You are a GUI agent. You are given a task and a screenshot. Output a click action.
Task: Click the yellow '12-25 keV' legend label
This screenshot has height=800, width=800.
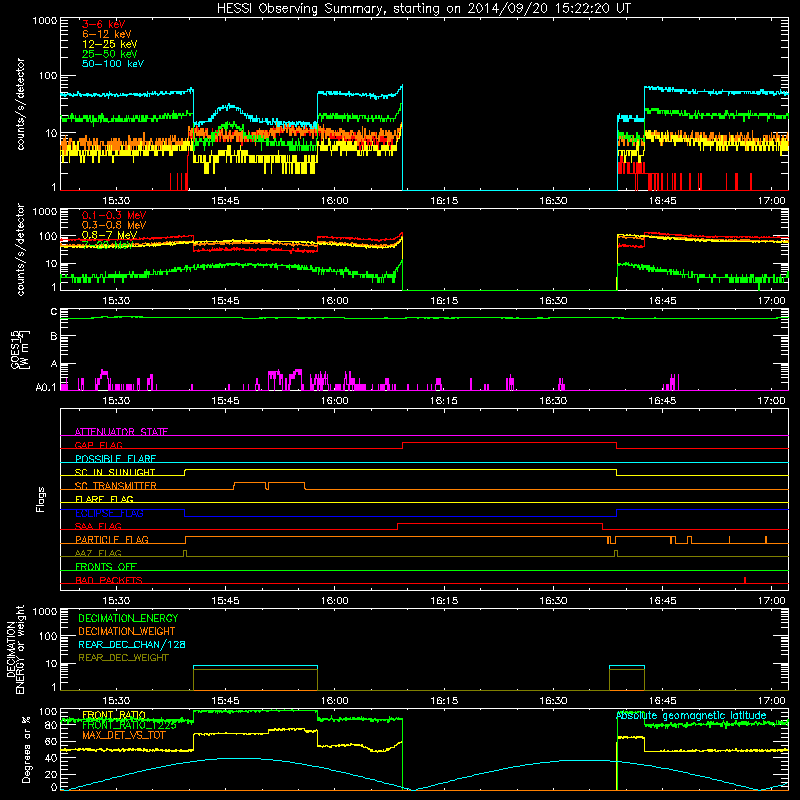click(110, 44)
